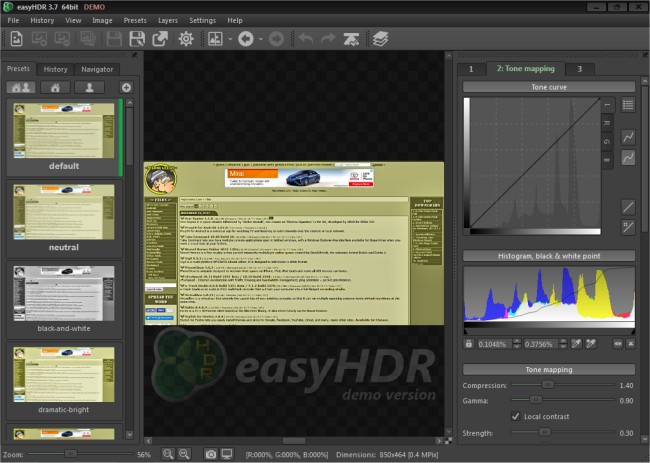Select the R channel on tone curve
The width and height of the screenshot is (650, 463).
[x=607, y=123]
